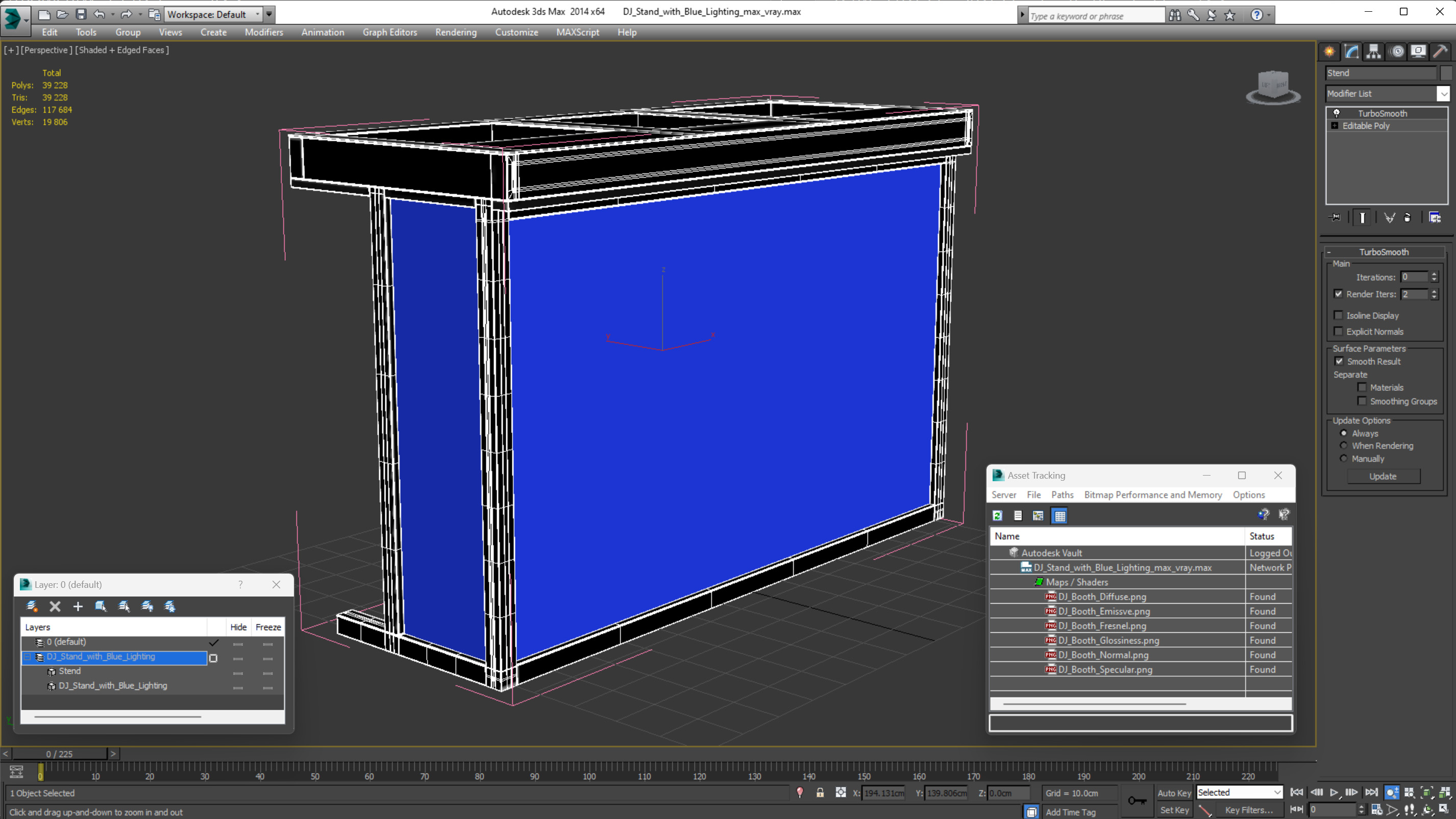Open the Rendering menu
Image resolution: width=1456 pixels, height=819 pixels.
(x=456, y=32)
